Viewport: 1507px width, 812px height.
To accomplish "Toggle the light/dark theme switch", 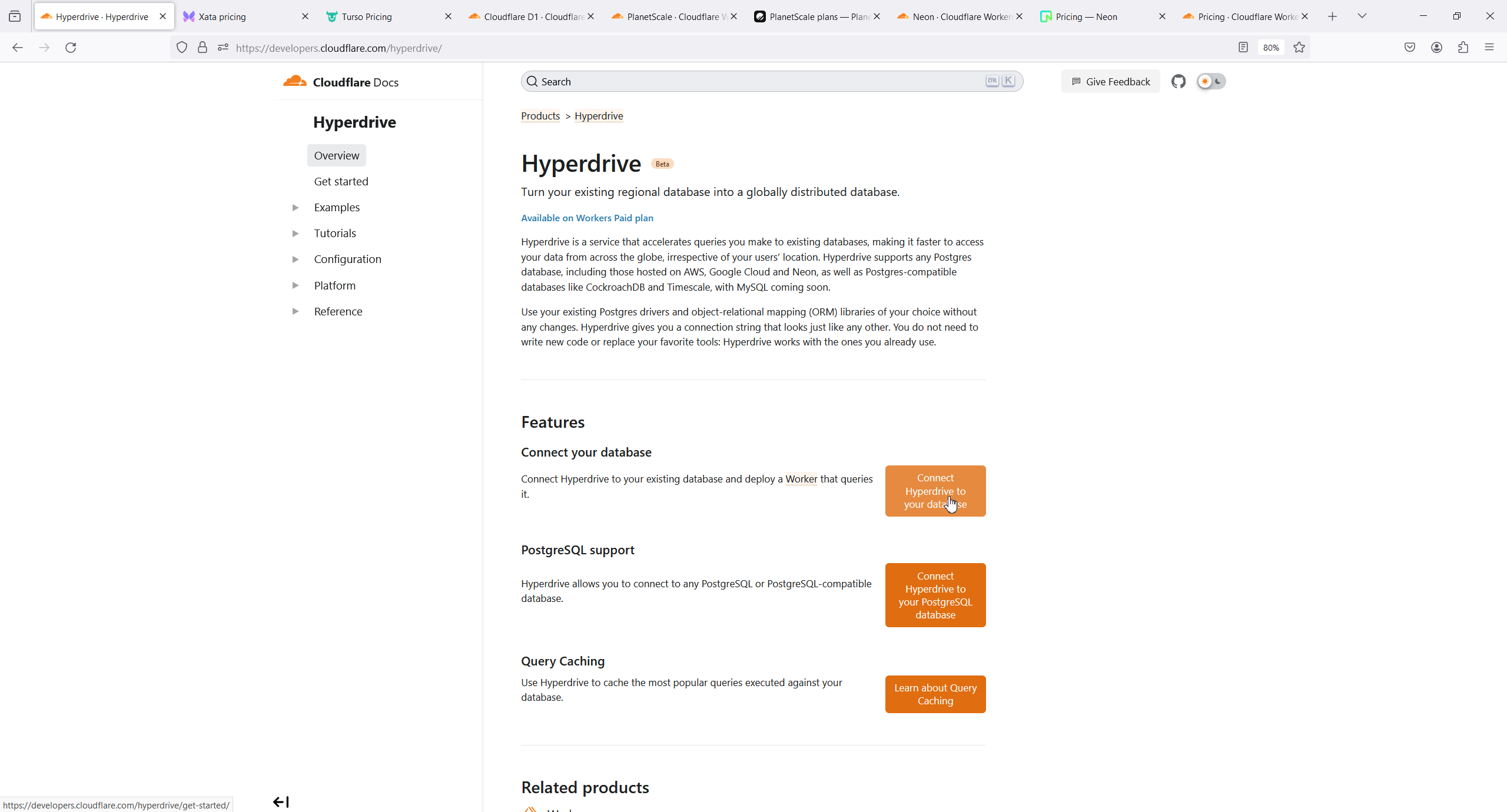I will tap(1211, 82).
